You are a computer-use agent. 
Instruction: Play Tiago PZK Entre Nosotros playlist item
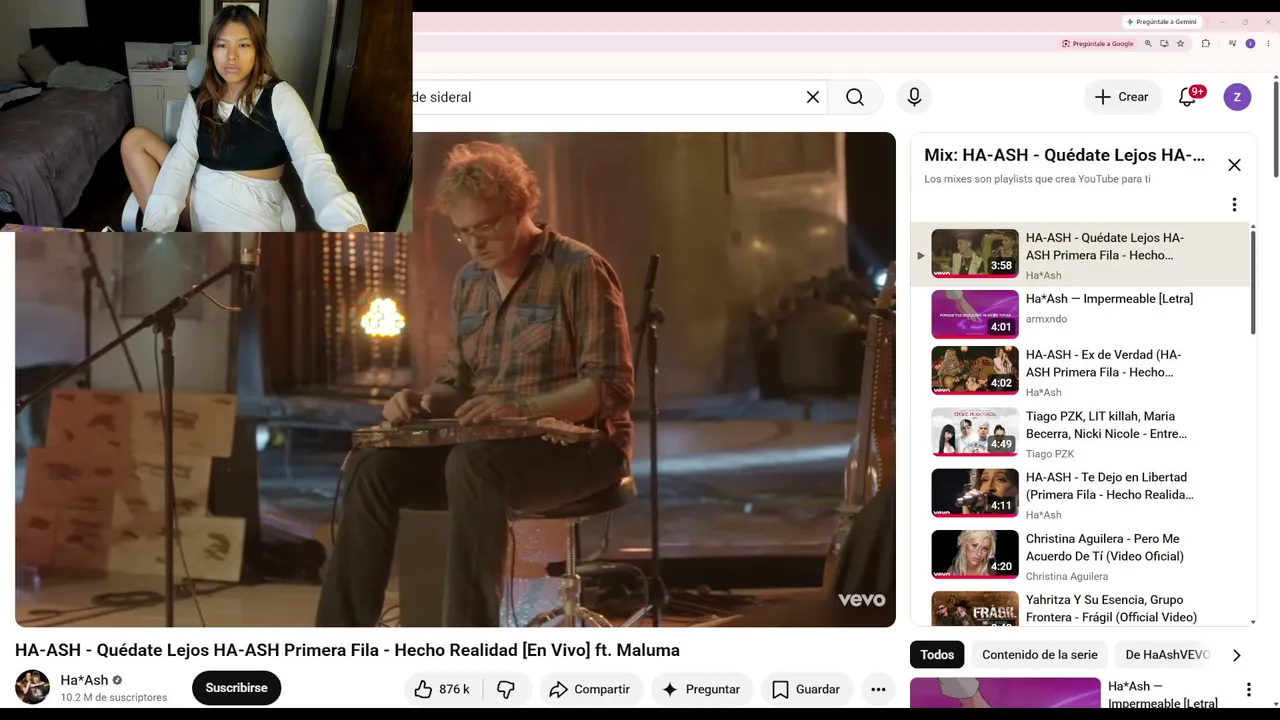pos(1080,432)
